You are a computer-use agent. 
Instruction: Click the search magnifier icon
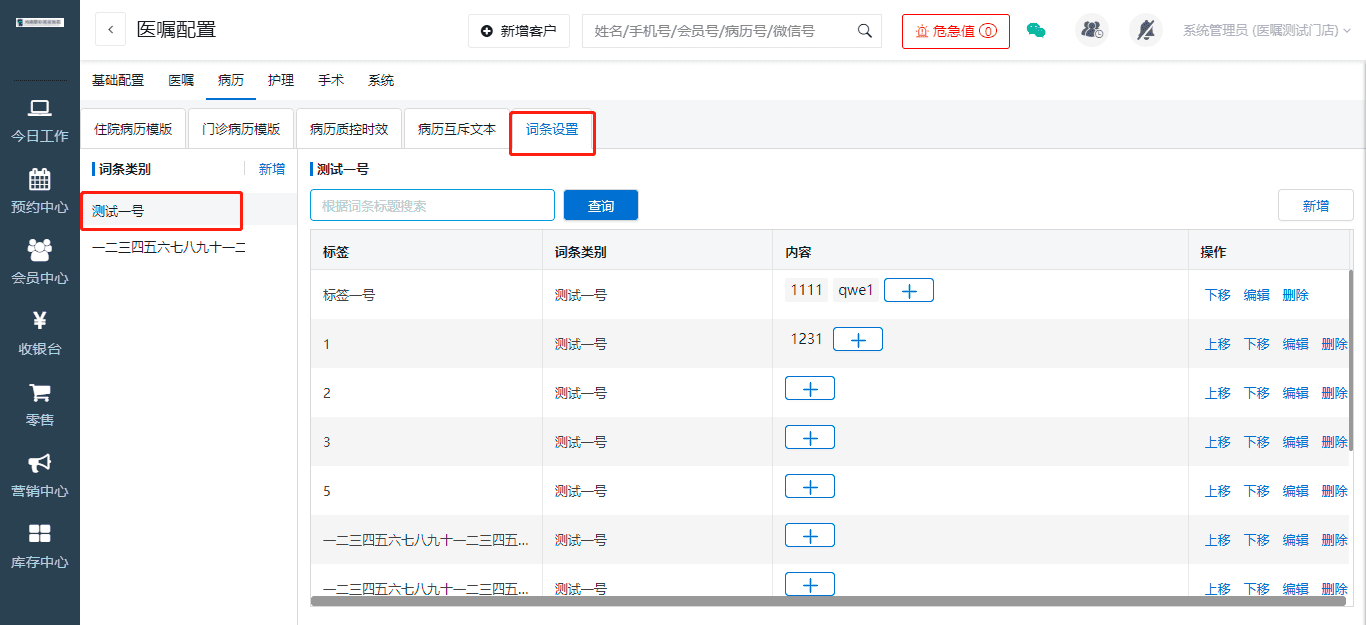click(x=865, y=31)
